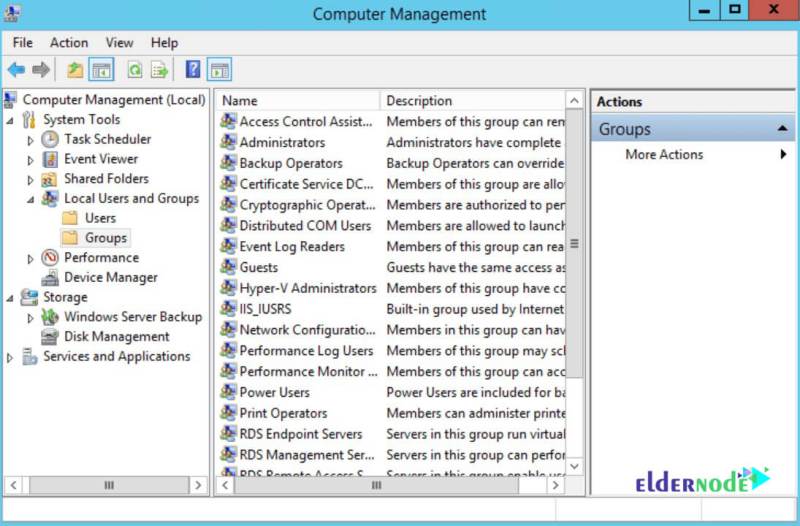
Task: Click the Local Users and Groups icon
Action: [x=50, y=198]
